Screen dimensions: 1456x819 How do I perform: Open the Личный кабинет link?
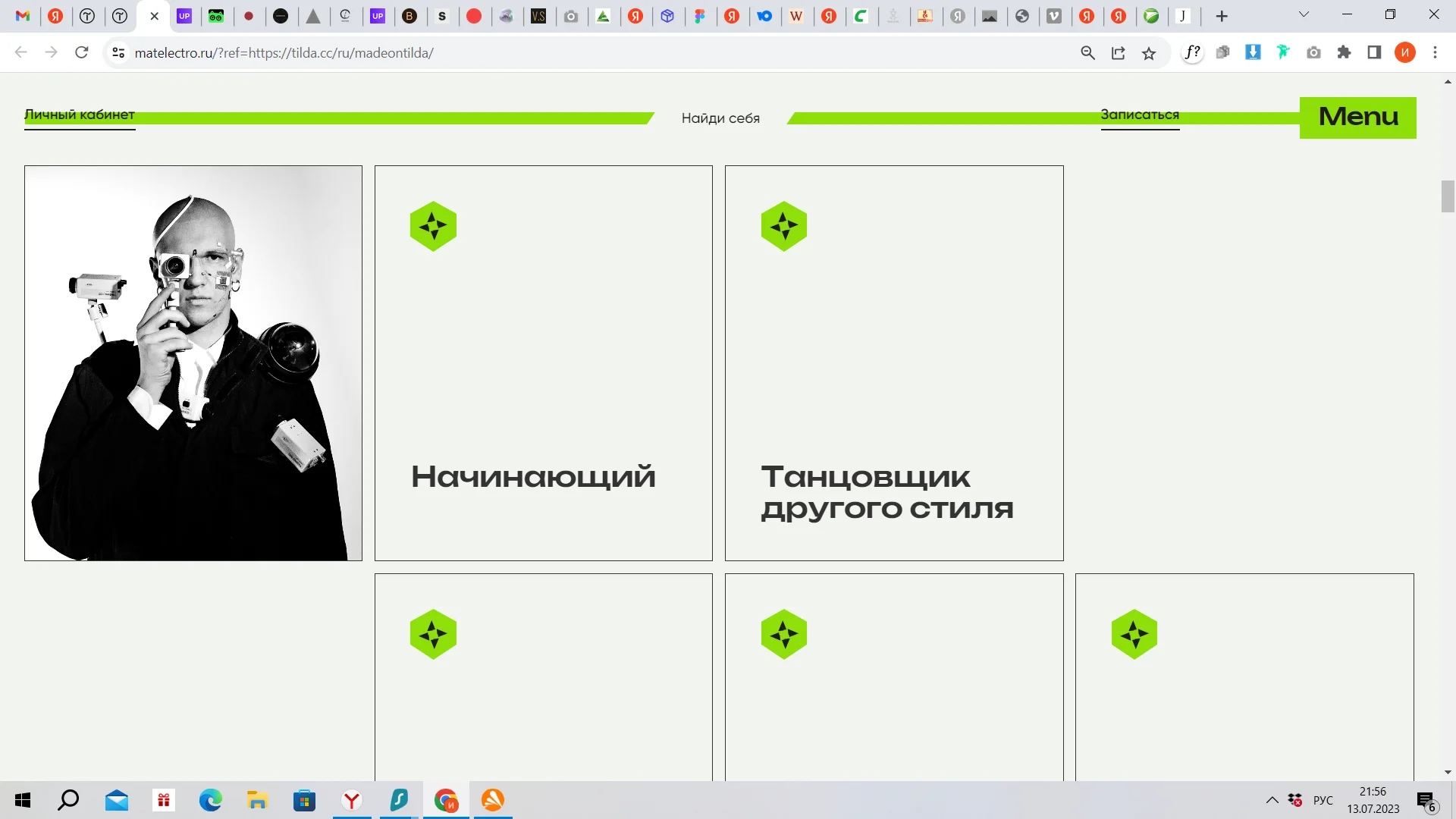[x=80, y=115]
